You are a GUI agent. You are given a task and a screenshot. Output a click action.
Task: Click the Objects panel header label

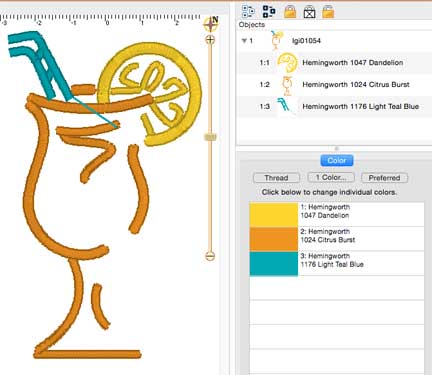252,25
